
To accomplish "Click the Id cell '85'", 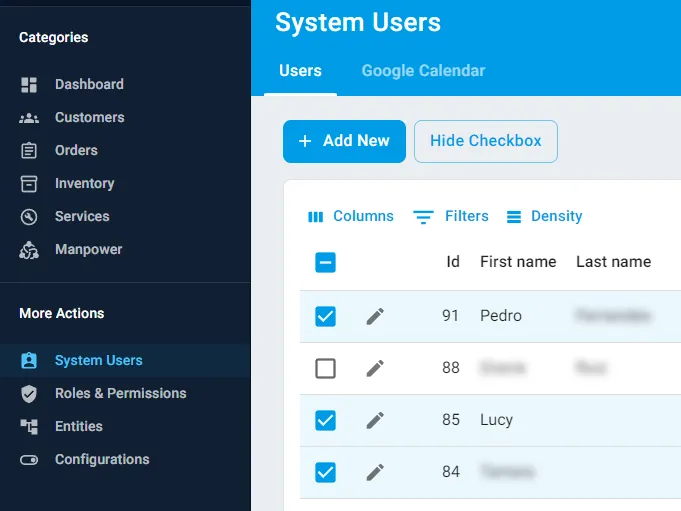I will pos(451,420).
